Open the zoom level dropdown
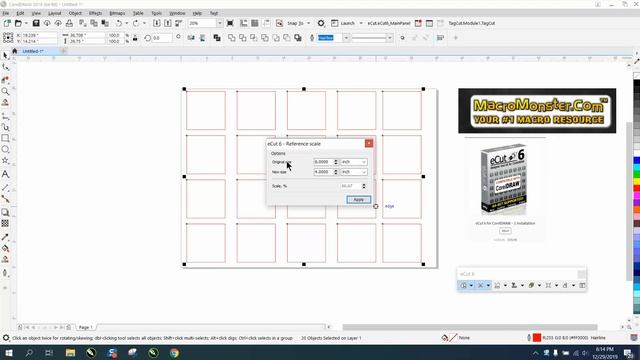This screenshot has width=640, height=360. 220,23
